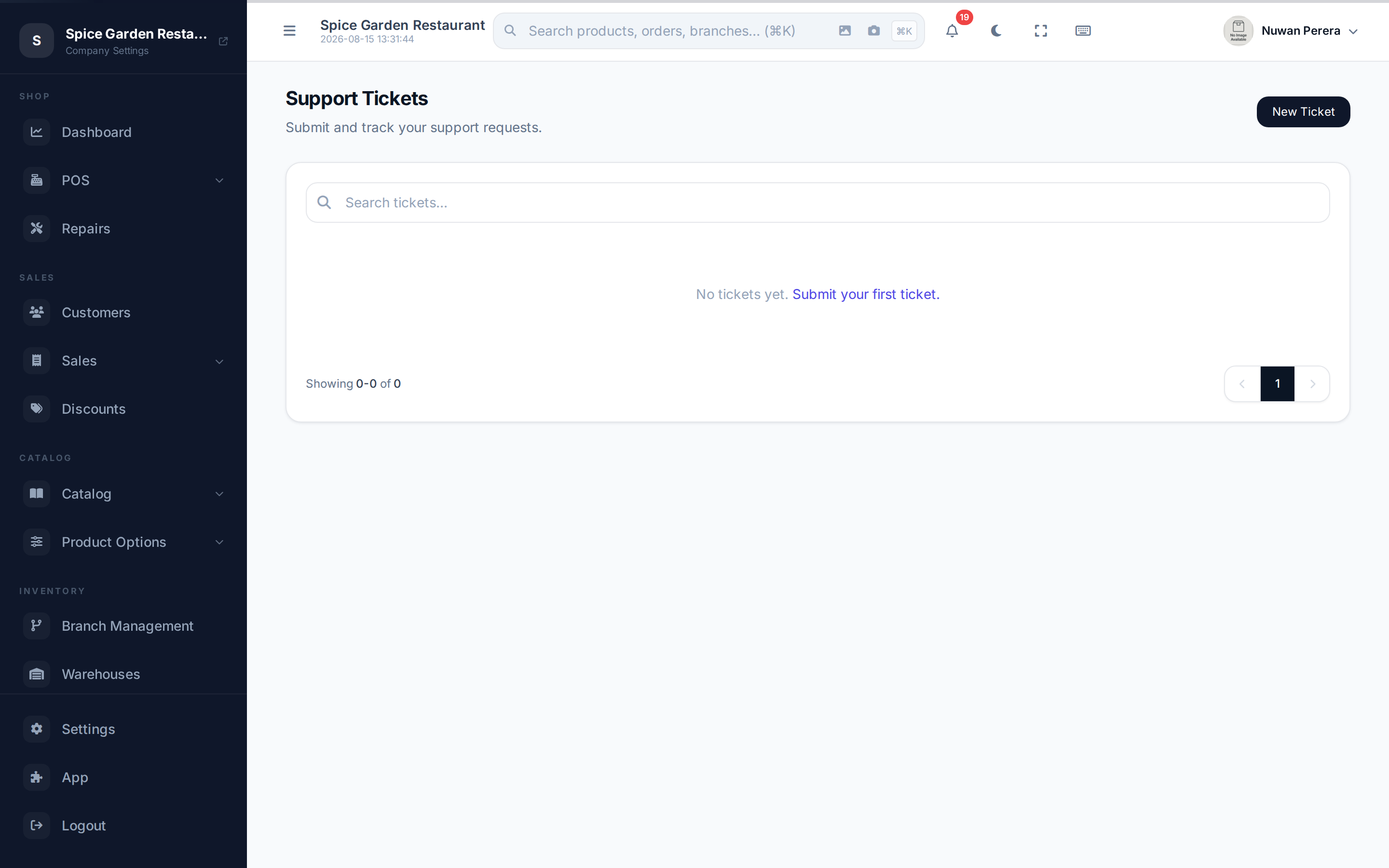Select pagination page 1
Screen dimensions: 1389x868
click(x=1277, y=384)
